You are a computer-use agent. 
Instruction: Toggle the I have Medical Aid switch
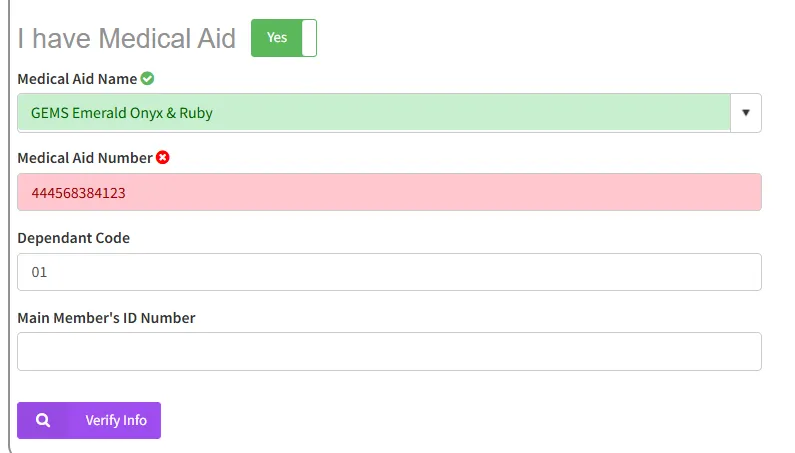click(x=284, y=38)
